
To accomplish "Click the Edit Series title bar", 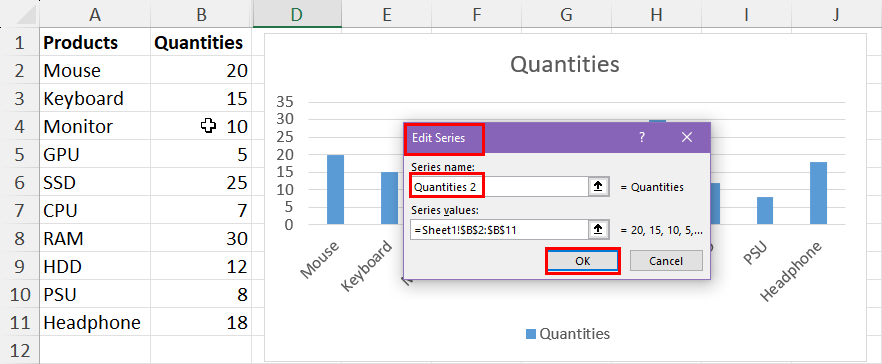I will 557,138.
